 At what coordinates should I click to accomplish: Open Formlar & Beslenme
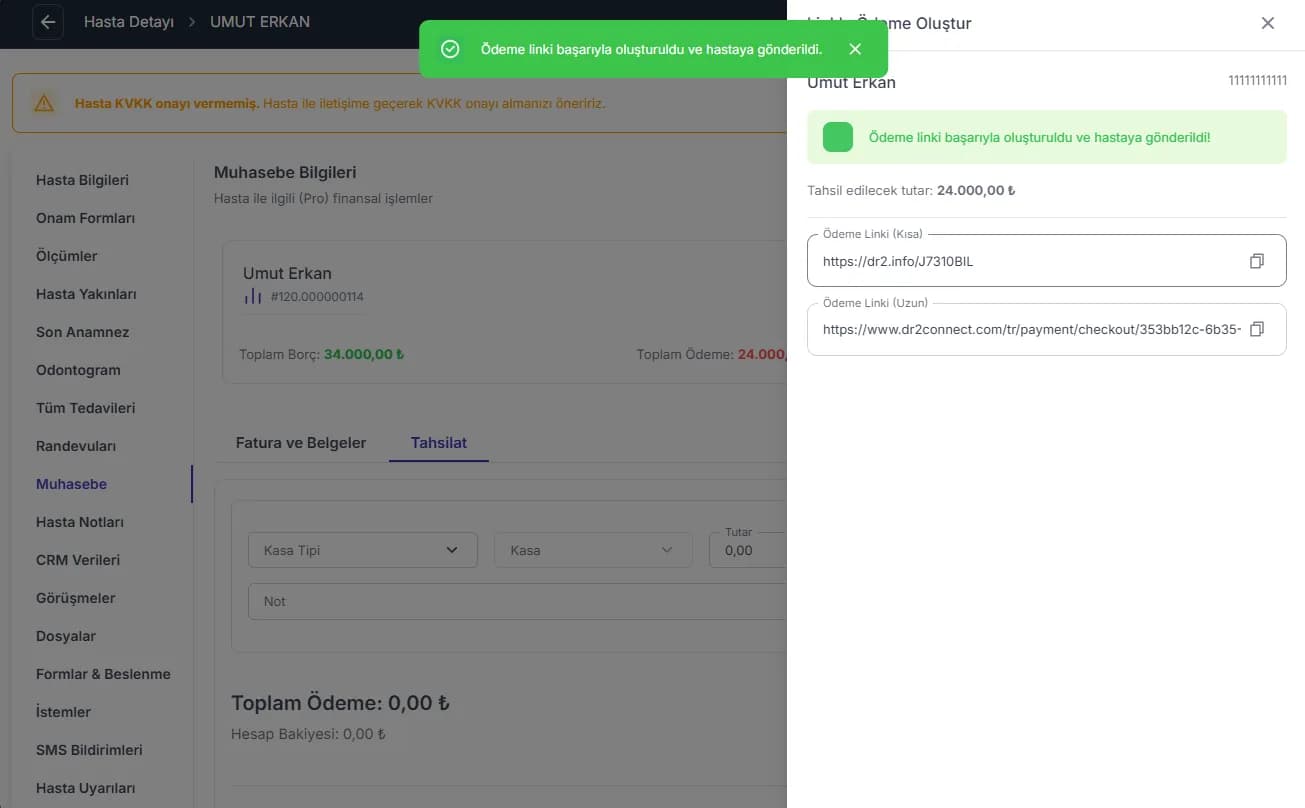(x=103, y=674)
